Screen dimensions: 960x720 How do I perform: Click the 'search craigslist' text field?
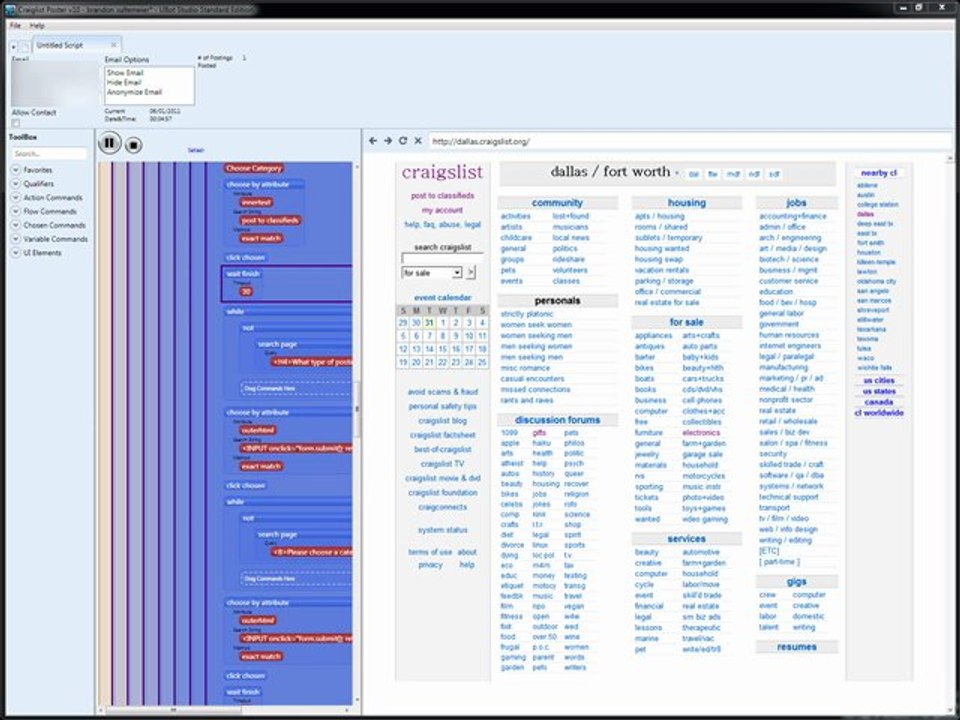(x=441, y=258)
